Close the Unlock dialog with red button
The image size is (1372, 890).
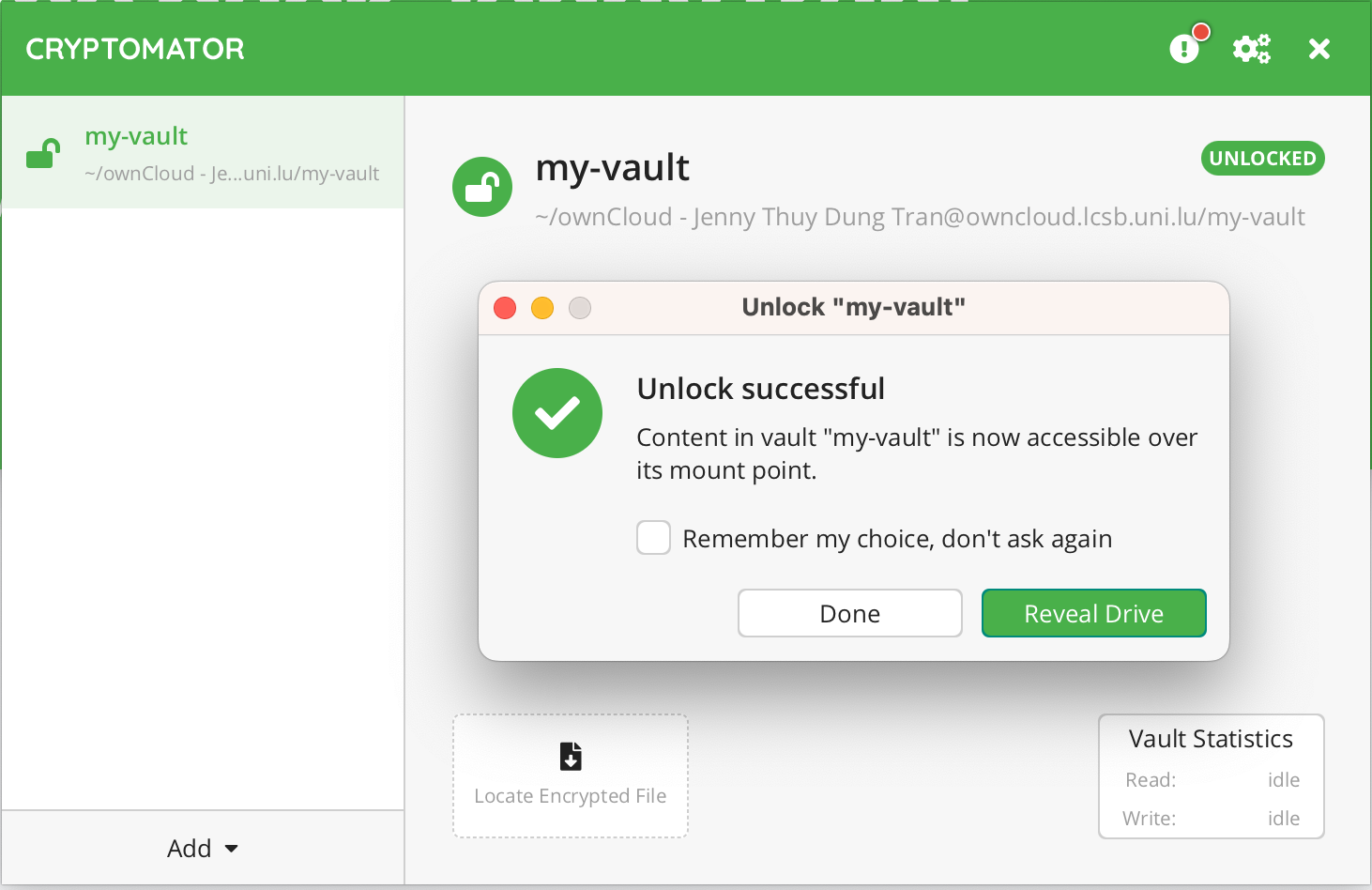click(x=505, y=308)
